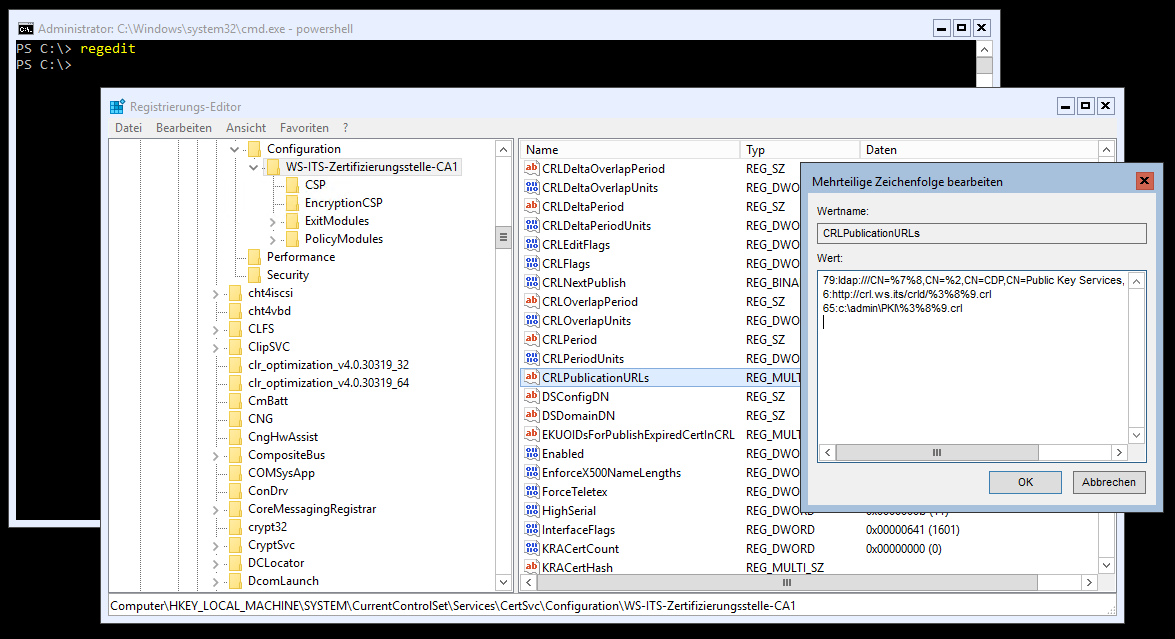
Task: Click the Wertname field CRLPublicationURLs
Action: 982,233
